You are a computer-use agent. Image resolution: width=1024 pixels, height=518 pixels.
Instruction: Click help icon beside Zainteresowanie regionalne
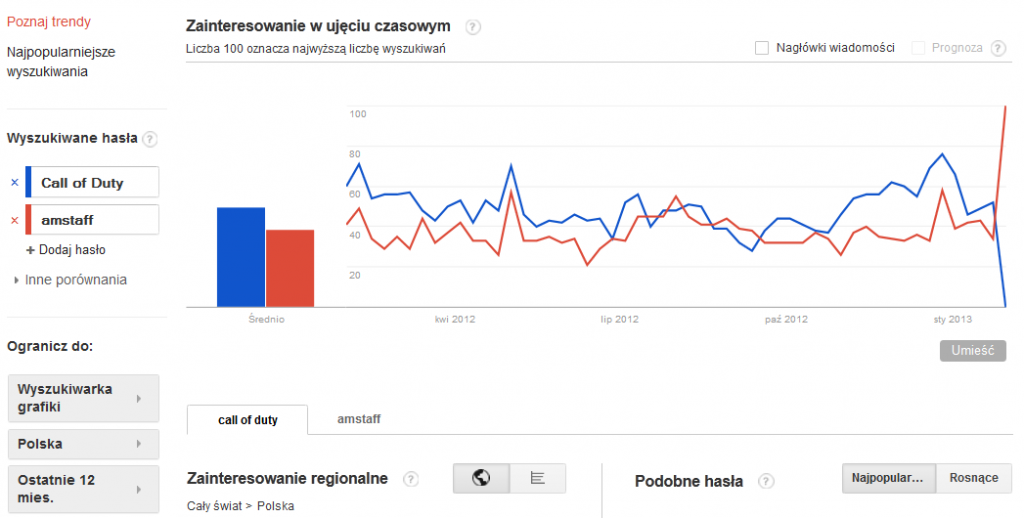[x=410, y=480]
